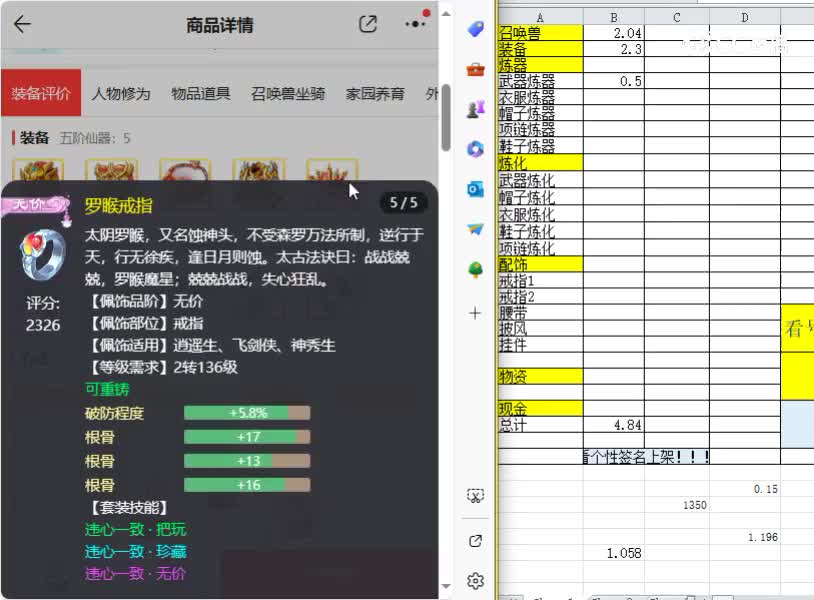Open the three-dot more menu

point(415,24)
